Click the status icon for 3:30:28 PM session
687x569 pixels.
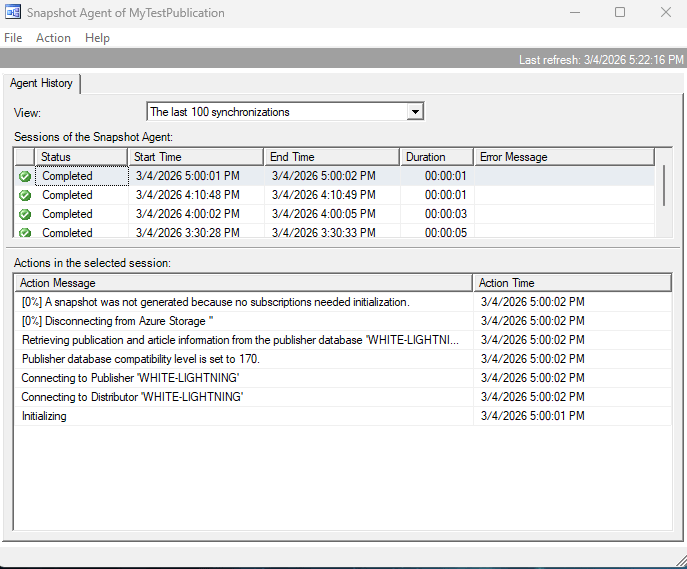pos(24,232)
